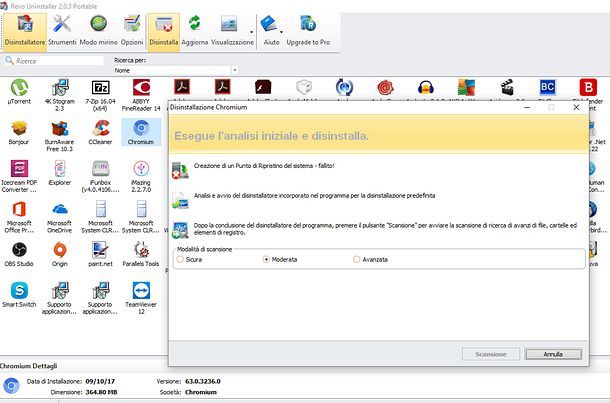Select the Adobe Flash program icon
Screen dimensions: 610x403
(x=263, y=88)
